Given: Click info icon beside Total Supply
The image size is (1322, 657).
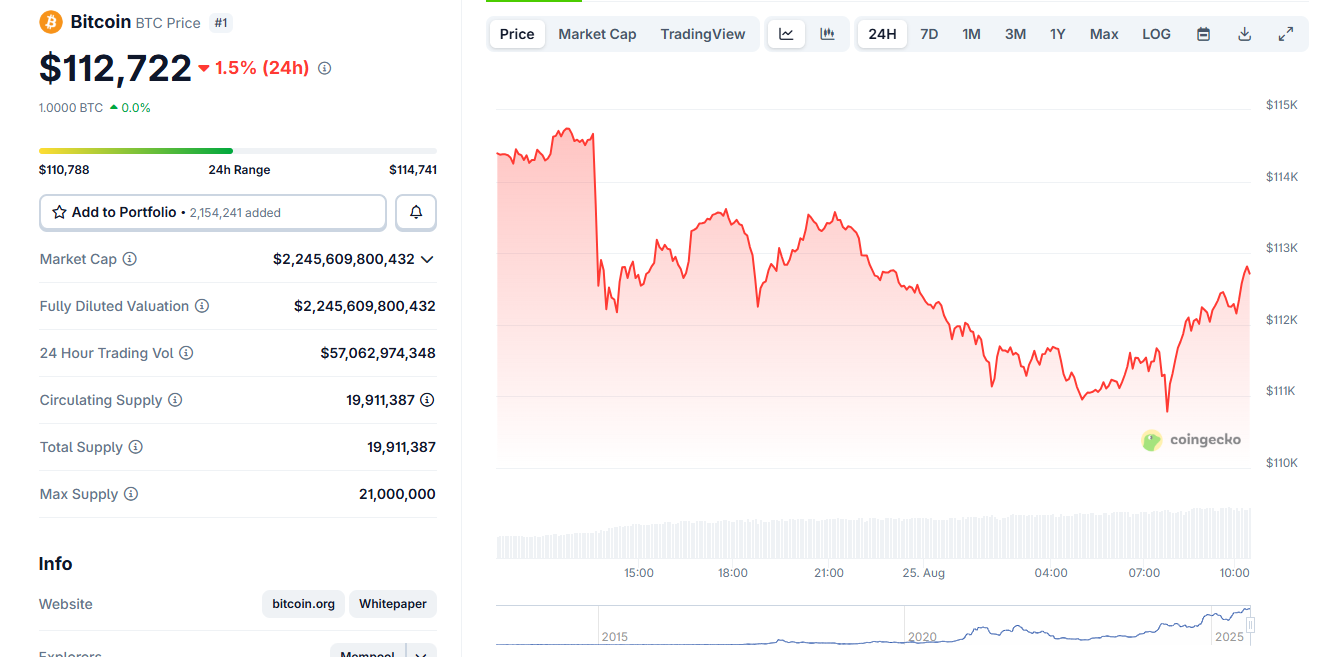Looking at the screenshot, I should click(x=136, y=447).
